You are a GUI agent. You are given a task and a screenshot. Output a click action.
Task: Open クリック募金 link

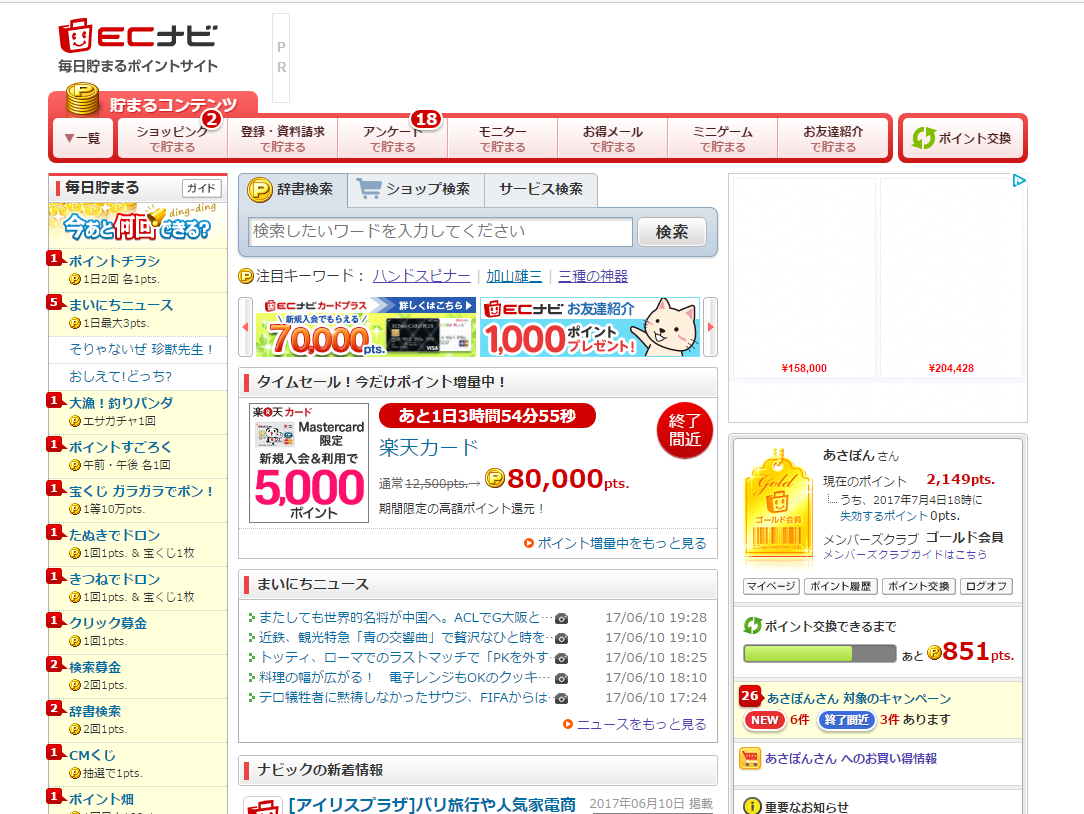[108, 623]
